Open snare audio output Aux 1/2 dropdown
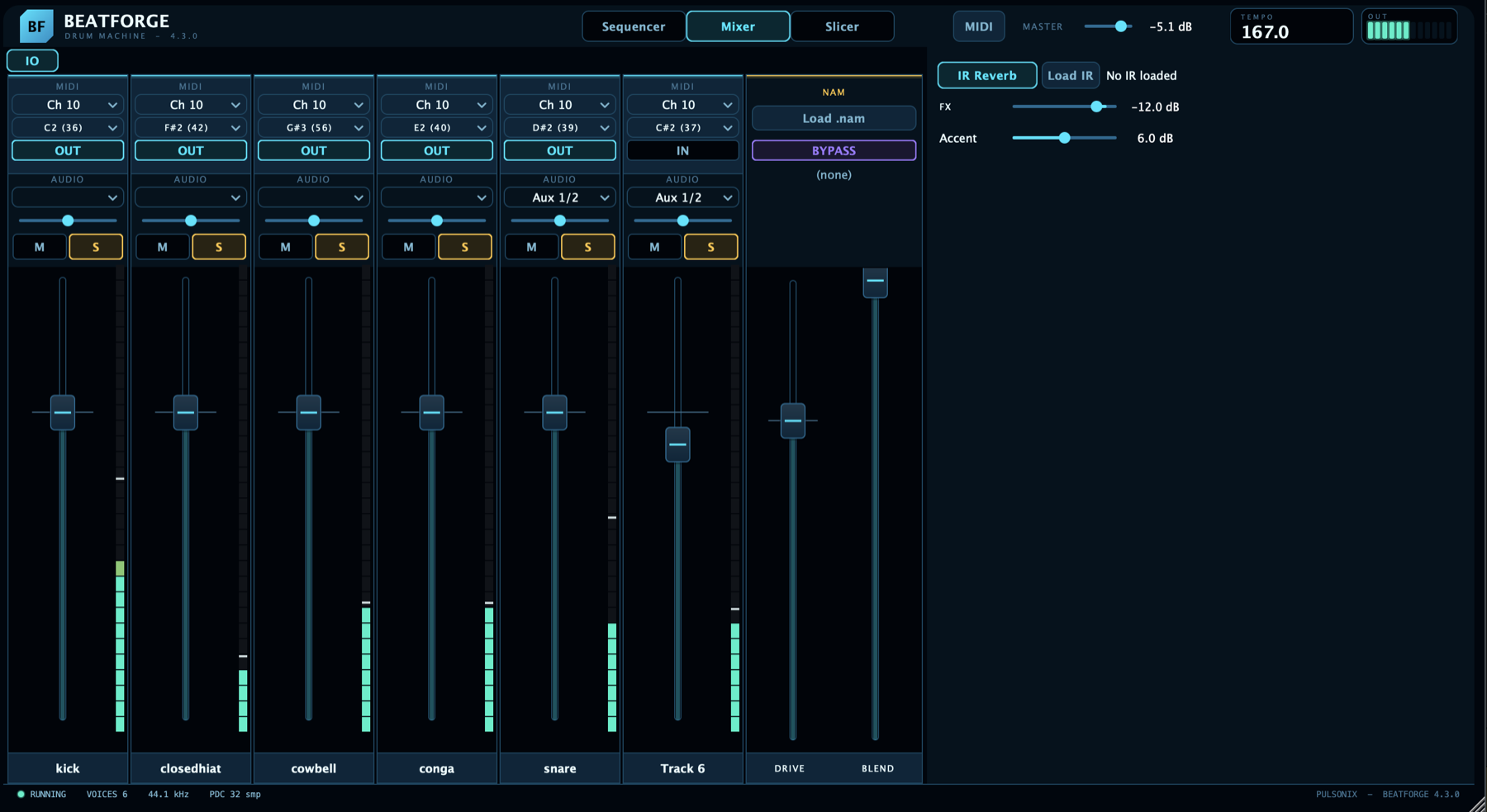The height and width of the screenshot is (812, 1487). point(560,197)
